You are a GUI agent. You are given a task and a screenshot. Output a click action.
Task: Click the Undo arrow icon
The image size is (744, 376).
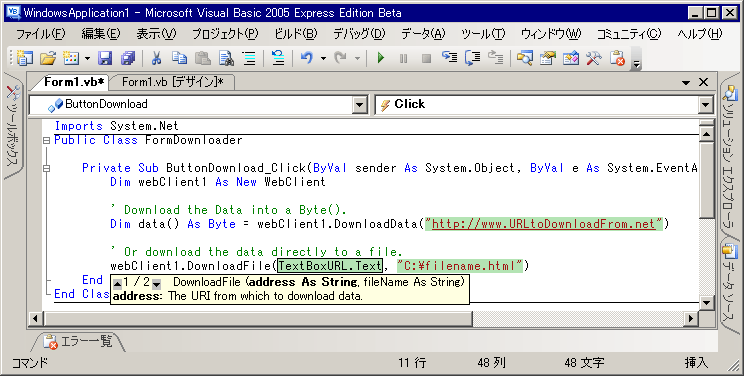(x=307, y=58)
